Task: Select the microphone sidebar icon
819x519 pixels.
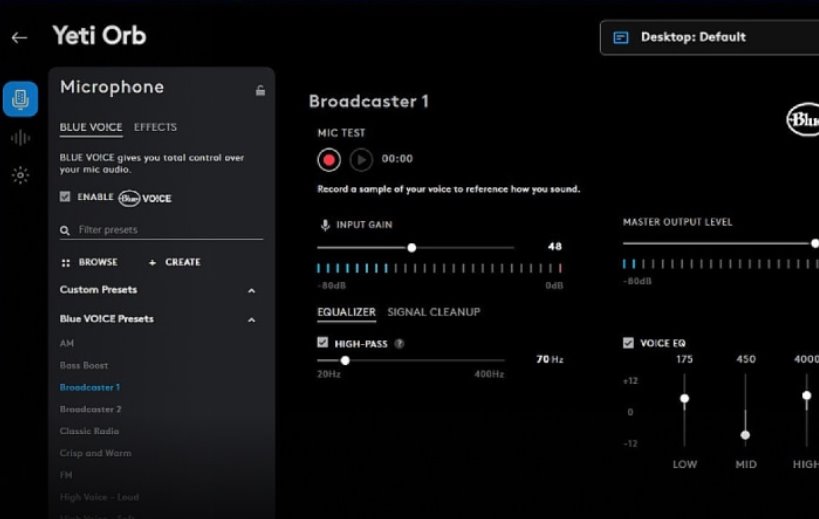Action: tap(20, 99)
